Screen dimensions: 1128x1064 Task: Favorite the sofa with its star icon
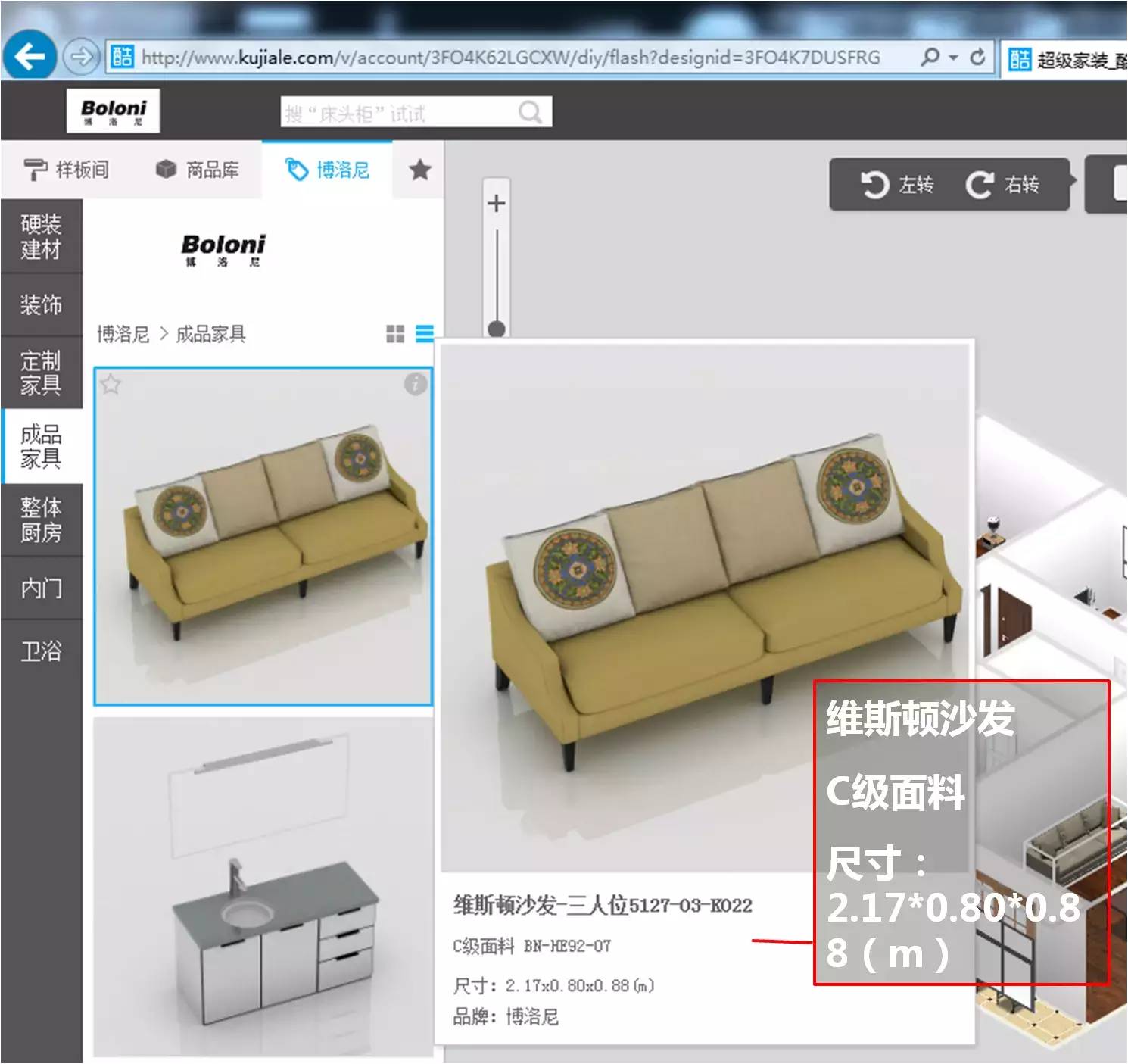111,384
